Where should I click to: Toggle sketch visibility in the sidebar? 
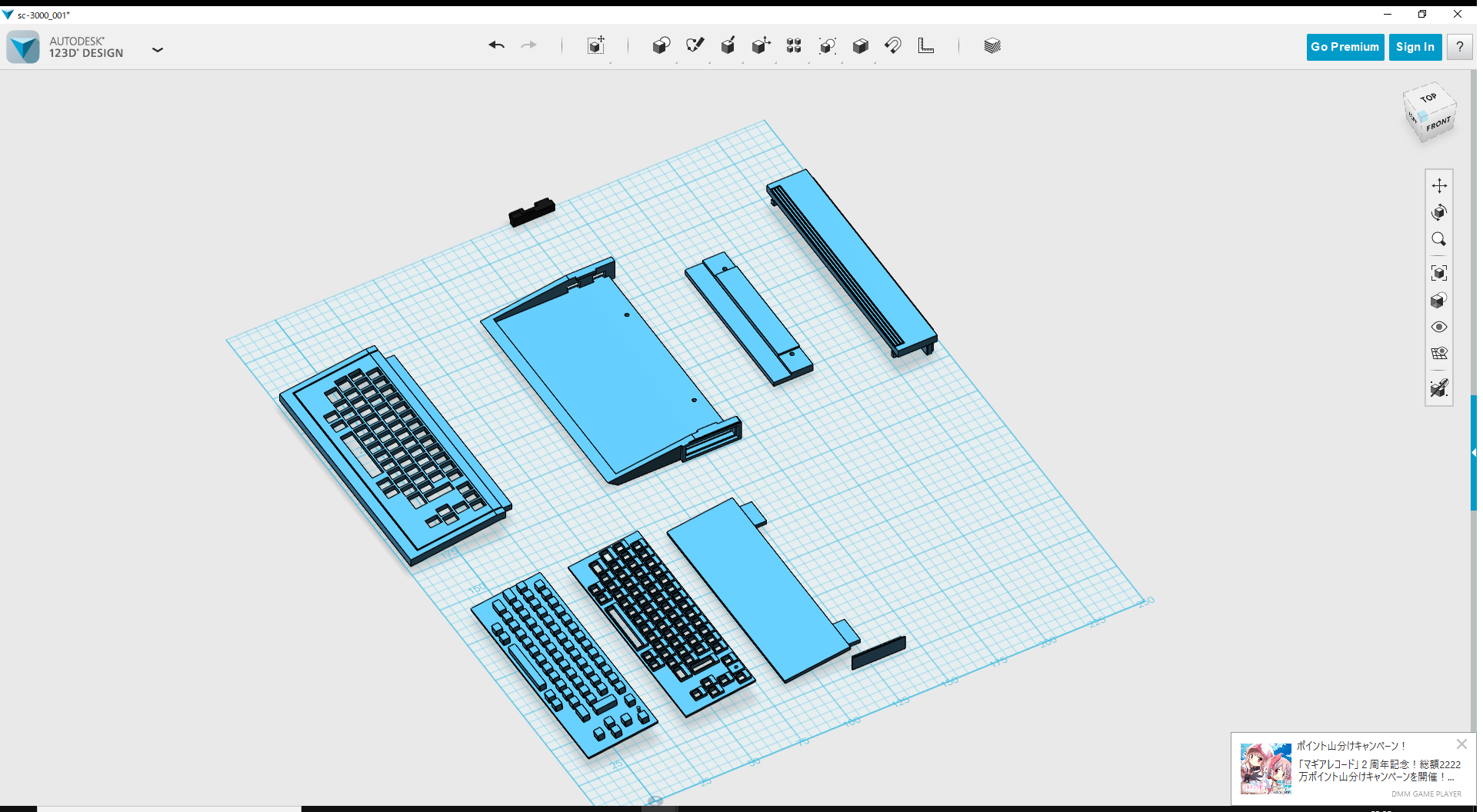[1439, 388]
